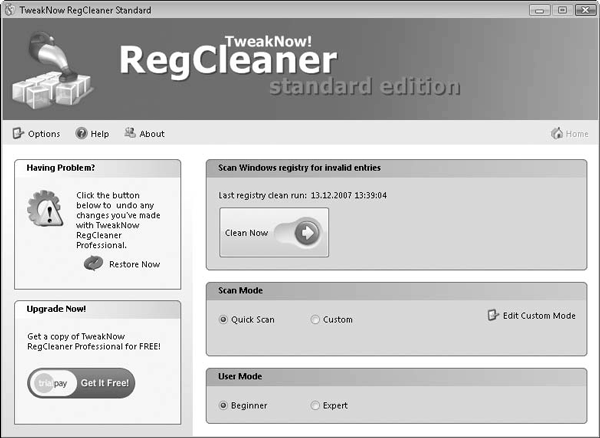The height and width of the screenshot is (438, 600).
Task: Click the Home icon in toolbar
Action: coord(556,134)
